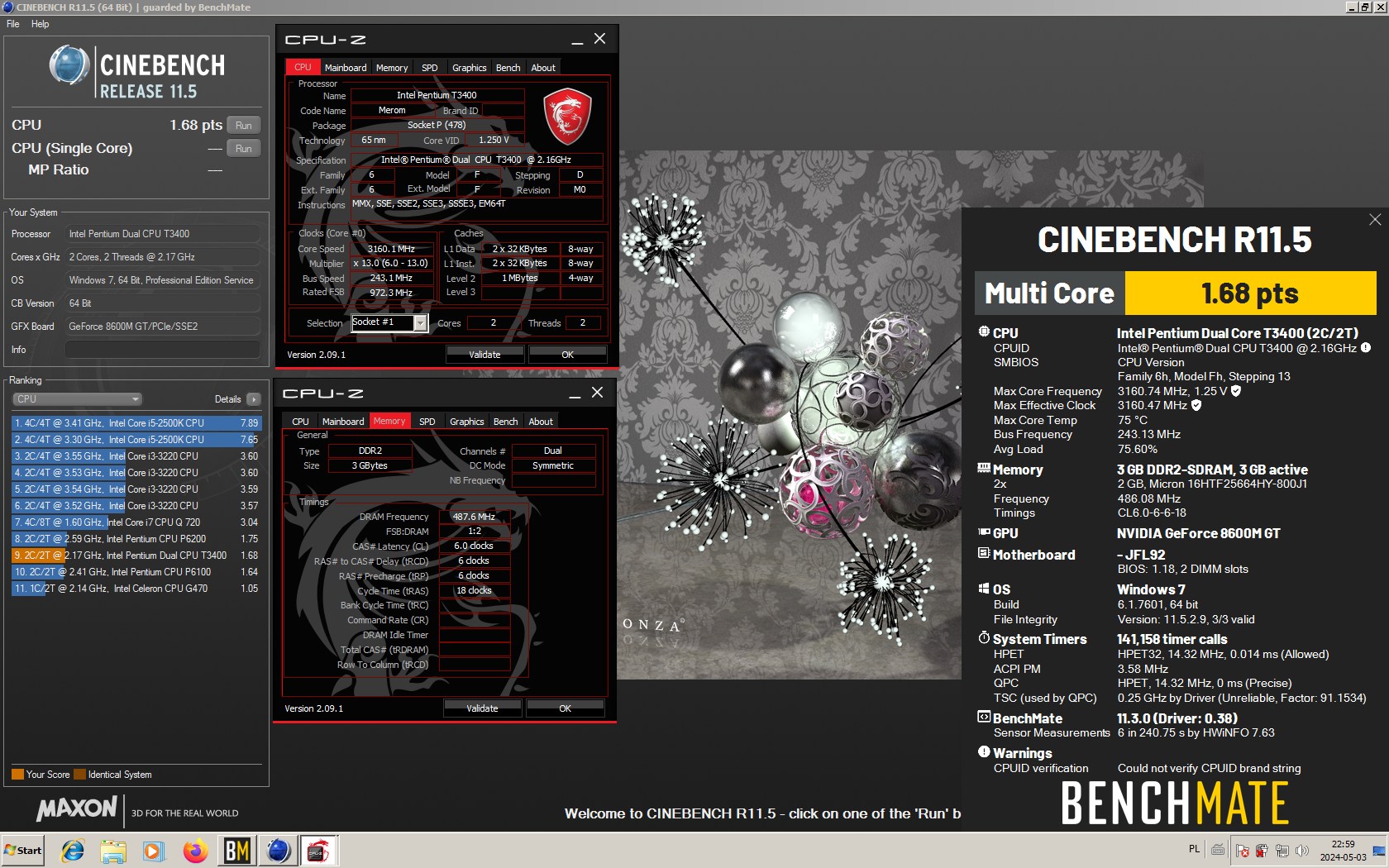
Task: Click OK in upper CPU-Z window
Action: [567, 355]
